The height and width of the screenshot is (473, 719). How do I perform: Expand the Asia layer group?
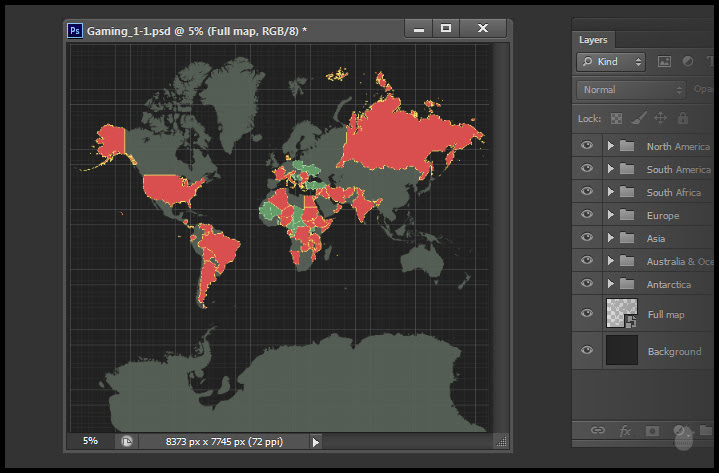pyautogui.click(x=610, y=238)
